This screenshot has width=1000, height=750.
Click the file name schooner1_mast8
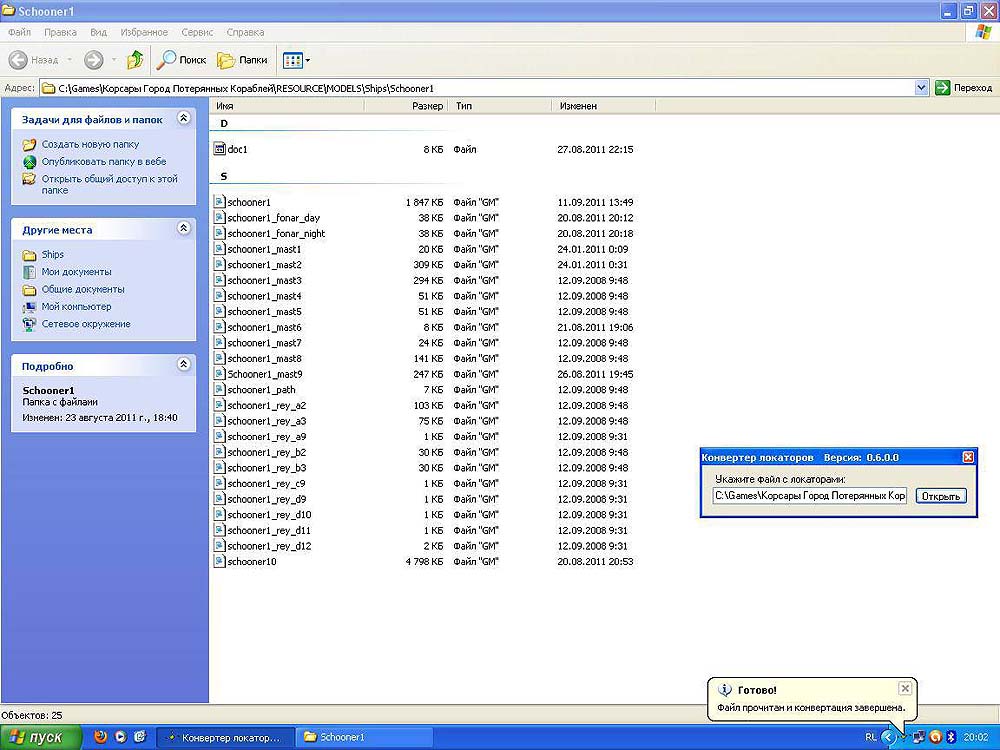[x=264, y=358]
